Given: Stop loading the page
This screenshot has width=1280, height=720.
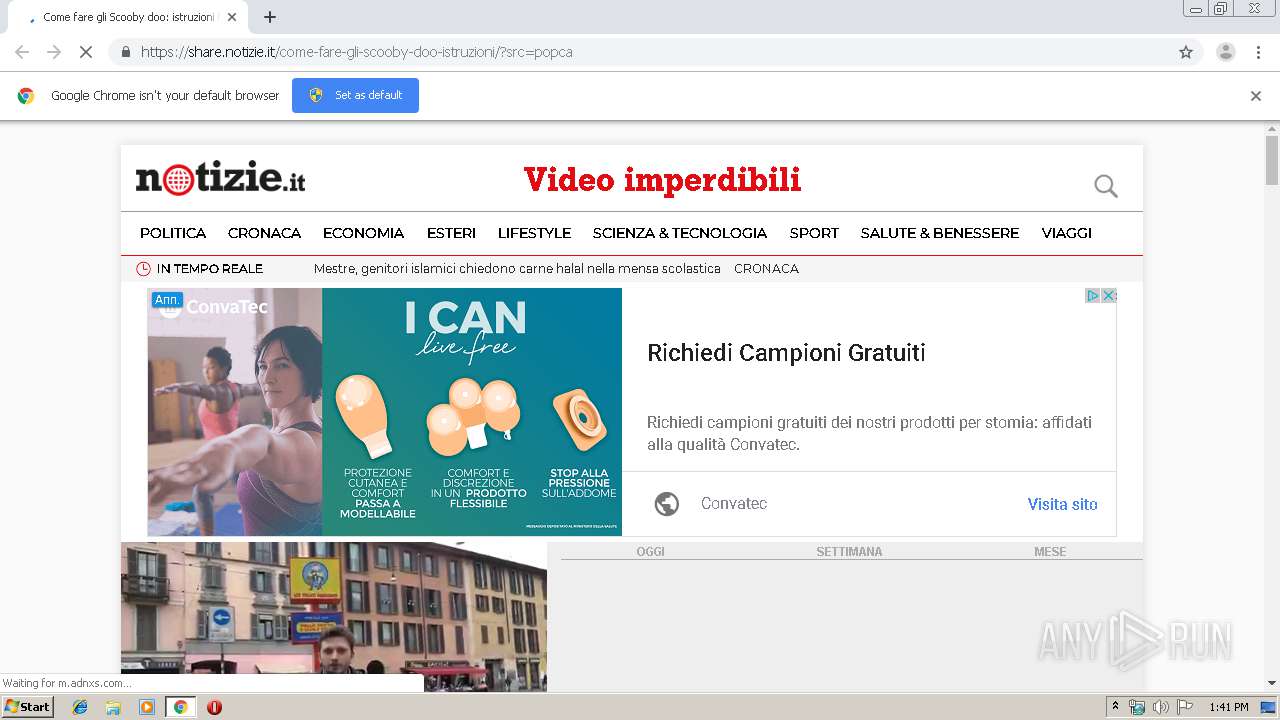Looking at the screenshot, I should 86,52.
